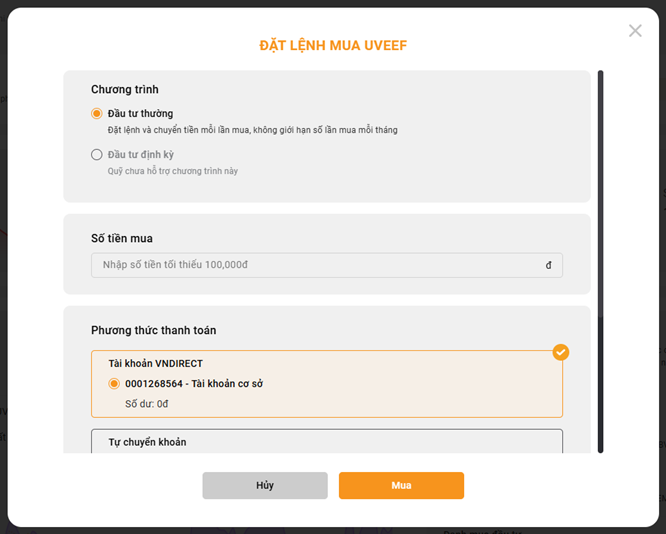Click the Số tiền mua amount input
The image size is (666, 534).
(327, 265)
